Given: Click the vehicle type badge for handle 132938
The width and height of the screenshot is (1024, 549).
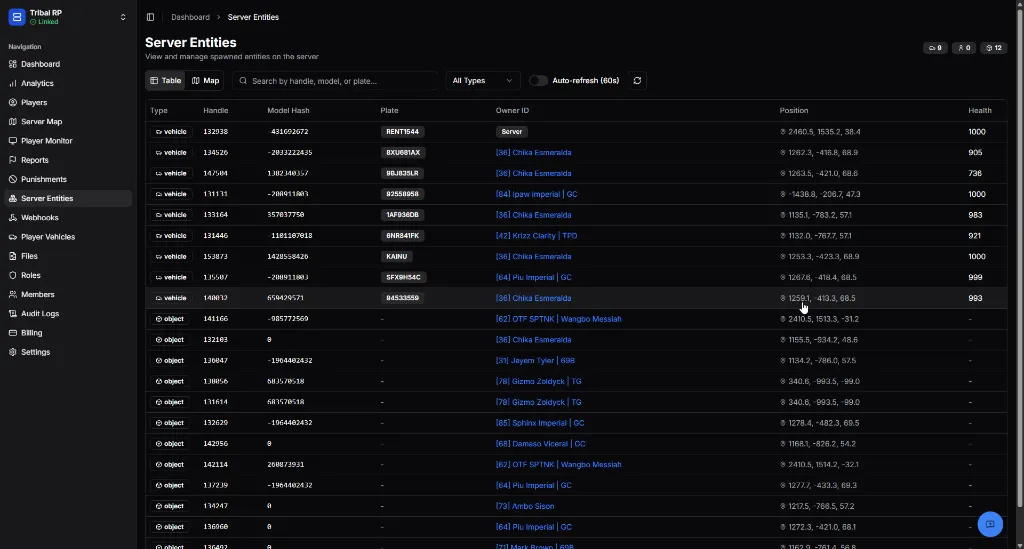Looking at the screenshot, I should pos(171,132).
